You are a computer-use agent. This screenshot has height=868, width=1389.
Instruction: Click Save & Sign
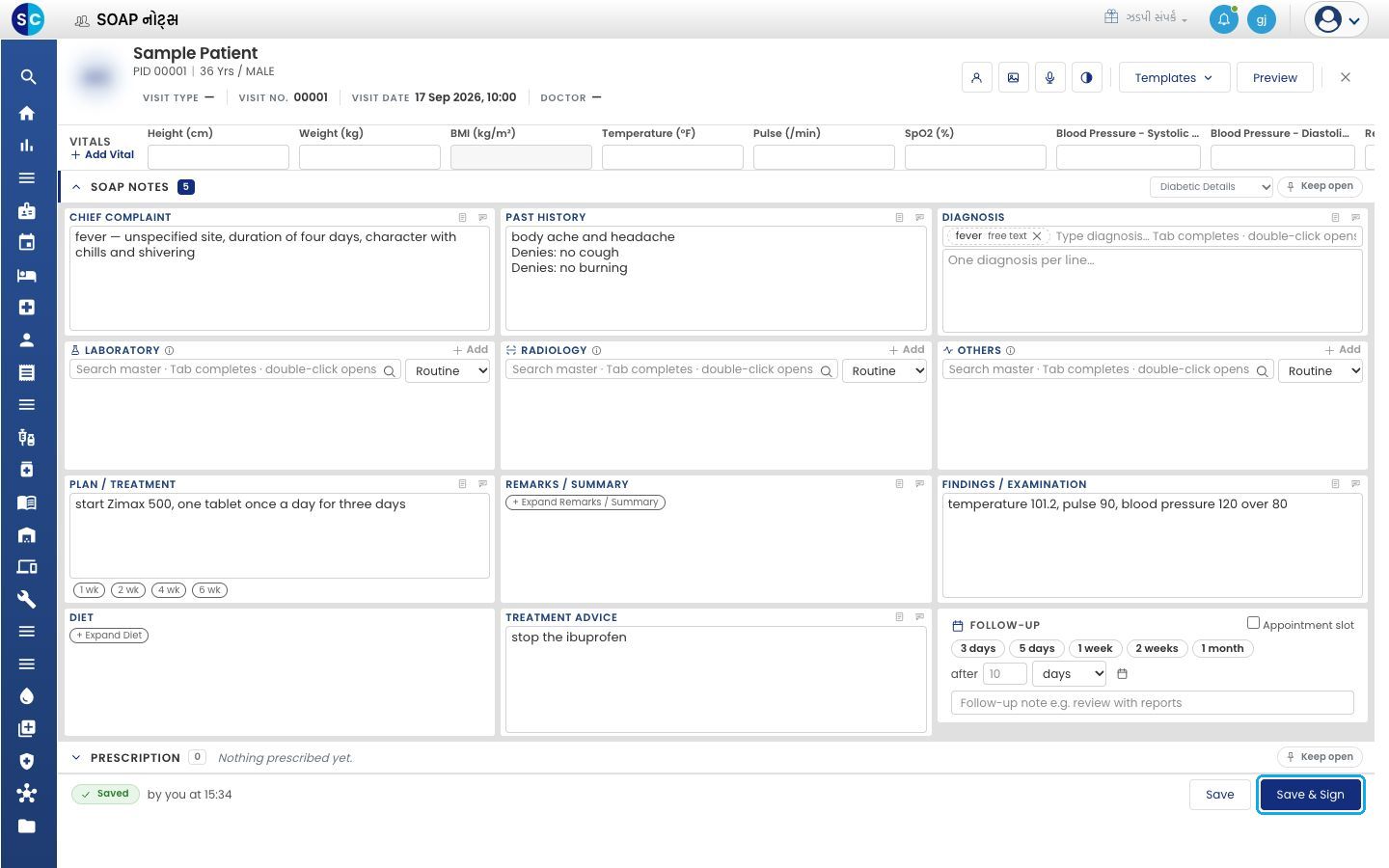click(1310, 795)
